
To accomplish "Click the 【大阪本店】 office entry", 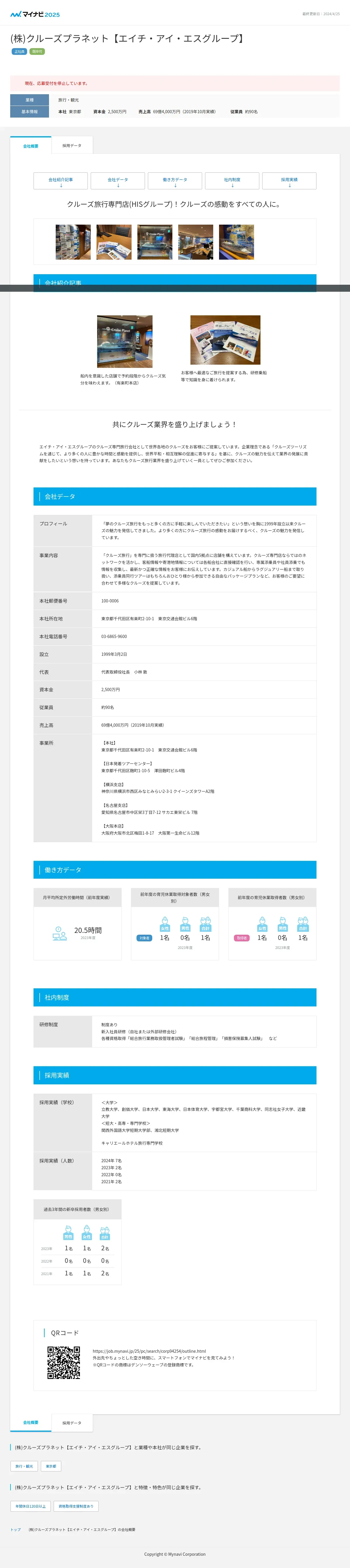I will pos(113,826).
